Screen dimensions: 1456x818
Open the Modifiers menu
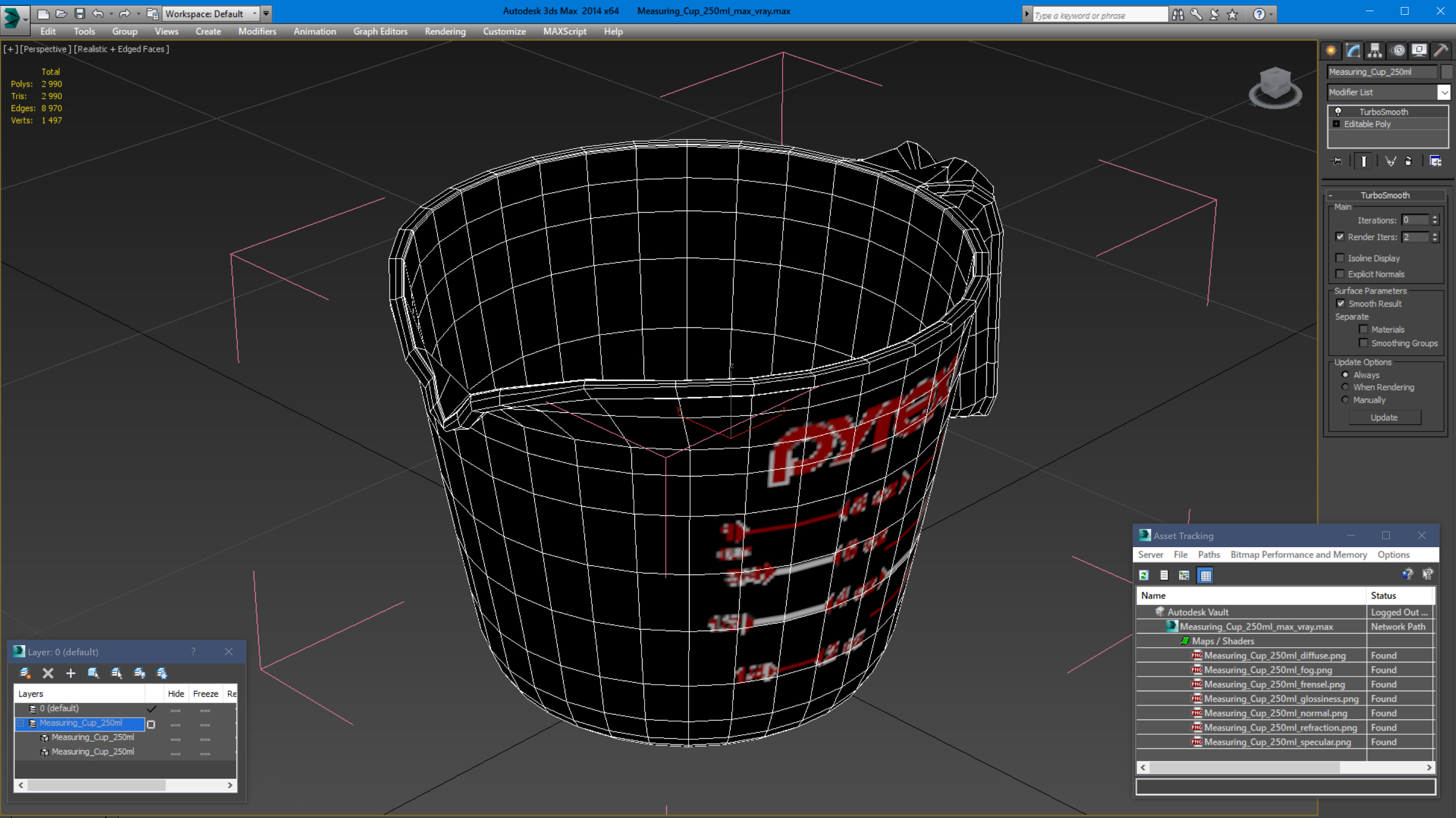coord(257,32)
